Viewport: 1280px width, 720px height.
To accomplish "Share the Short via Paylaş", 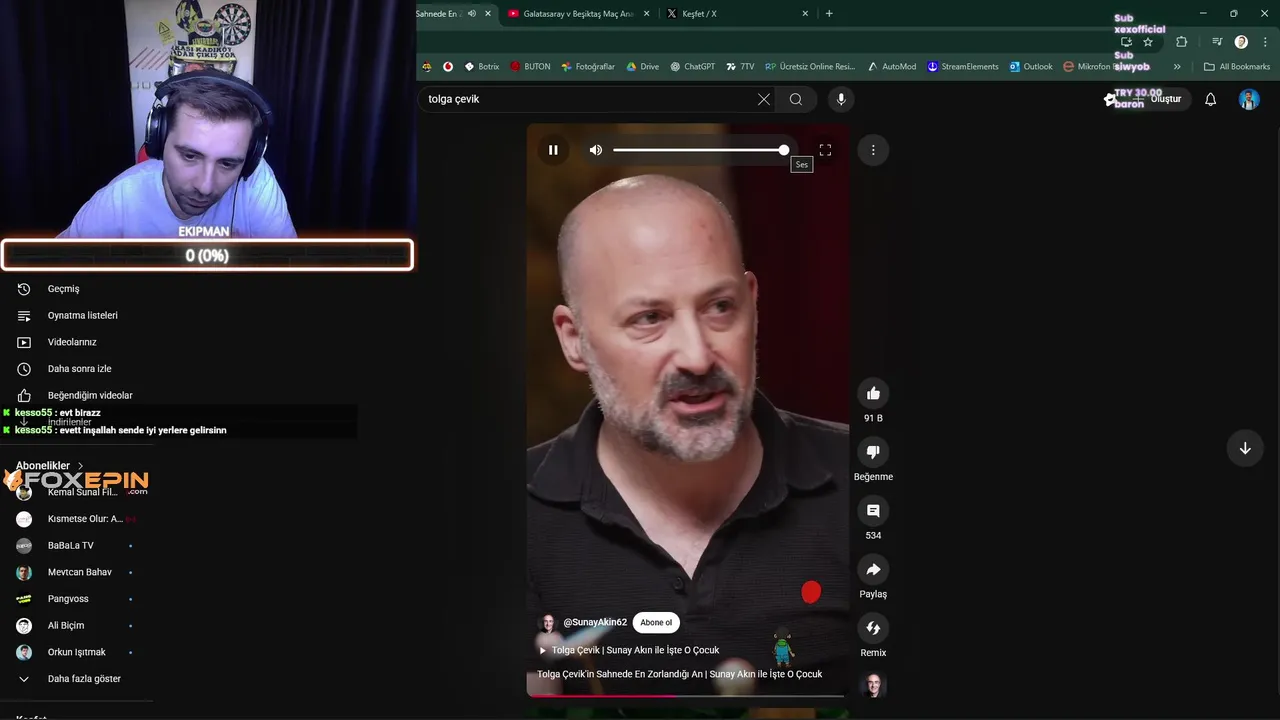I will point(873,570).
